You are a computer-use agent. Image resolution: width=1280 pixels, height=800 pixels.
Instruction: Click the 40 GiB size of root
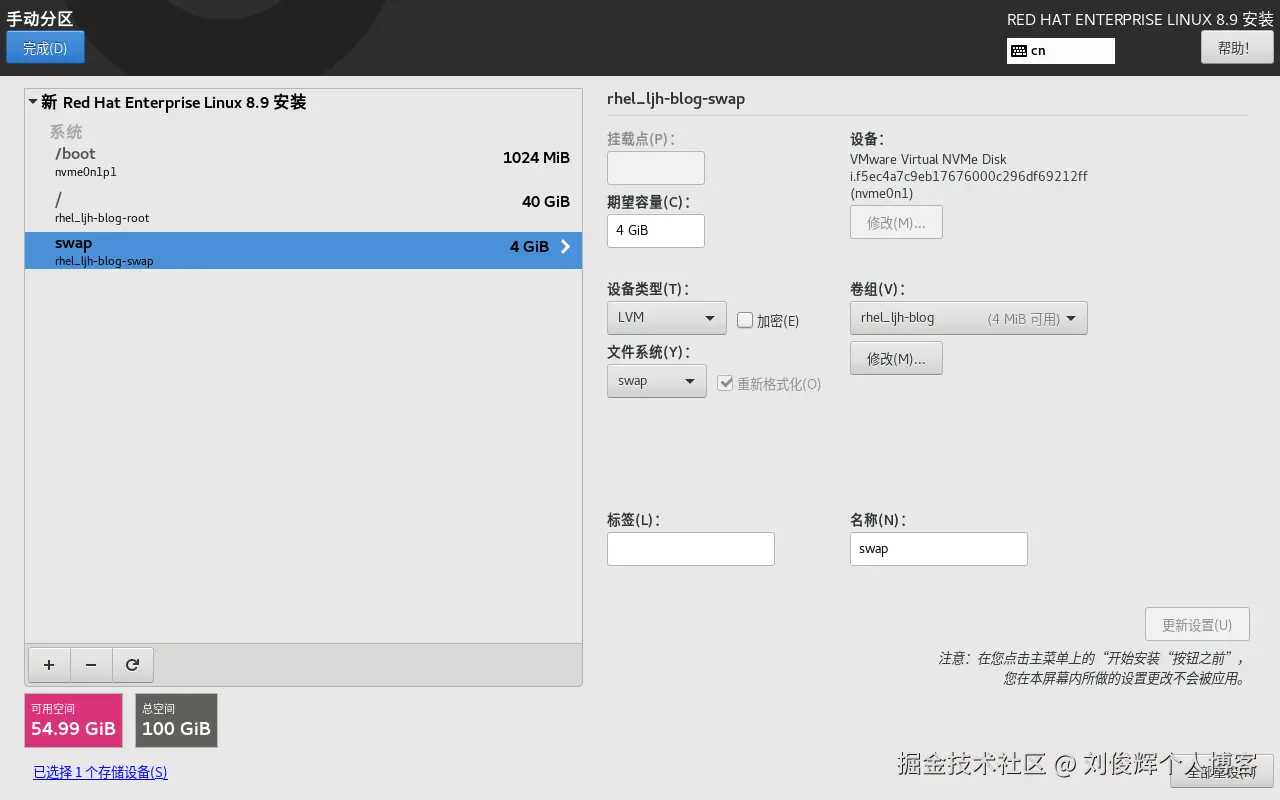pos(546,202)
